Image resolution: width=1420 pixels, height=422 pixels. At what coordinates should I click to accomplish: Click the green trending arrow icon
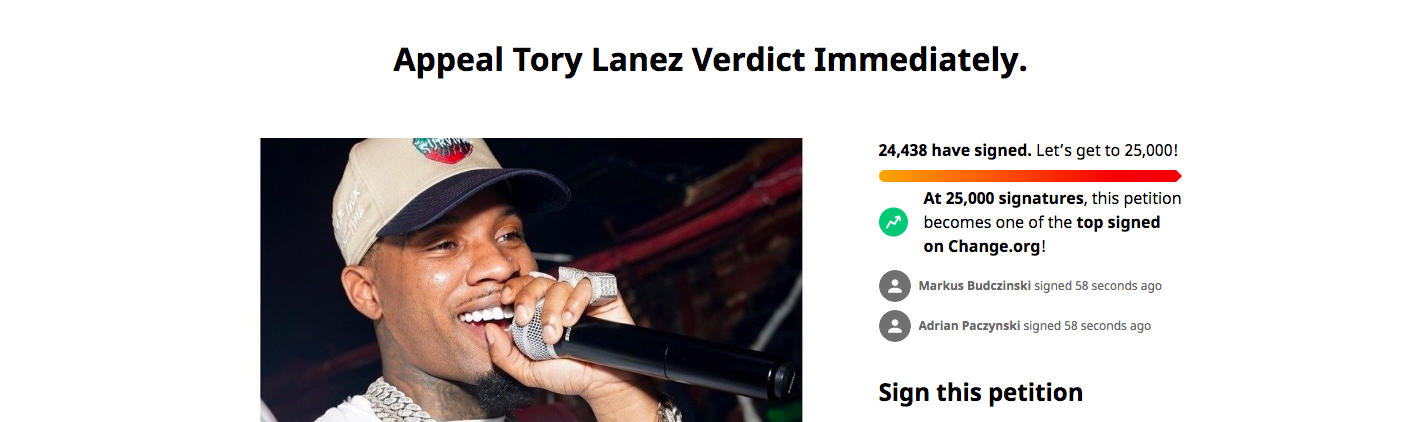[x=893, y=222]
